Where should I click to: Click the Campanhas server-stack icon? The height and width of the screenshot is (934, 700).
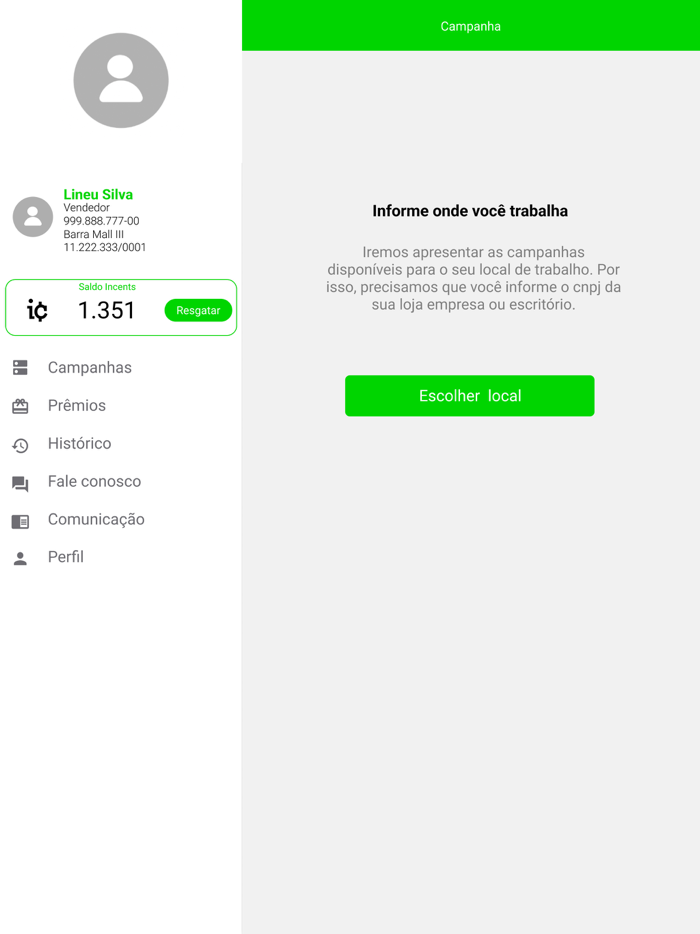point(20,368)
